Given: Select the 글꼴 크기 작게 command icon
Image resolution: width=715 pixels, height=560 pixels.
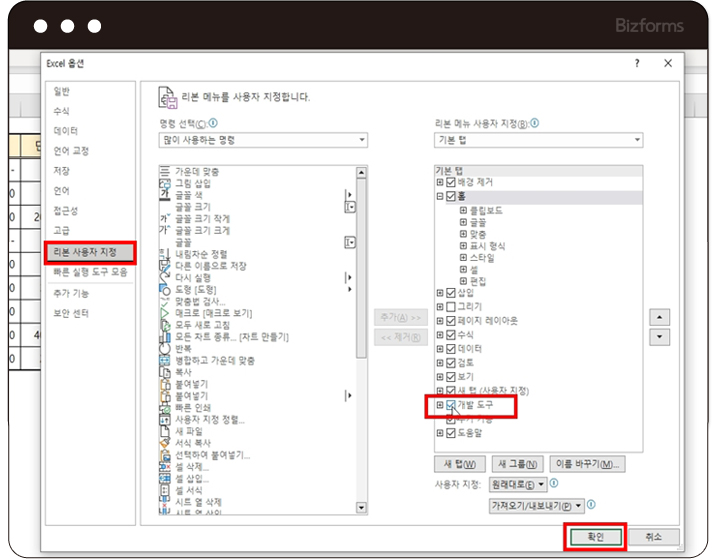Looking at the screenshot, I should tap(165, 219).
